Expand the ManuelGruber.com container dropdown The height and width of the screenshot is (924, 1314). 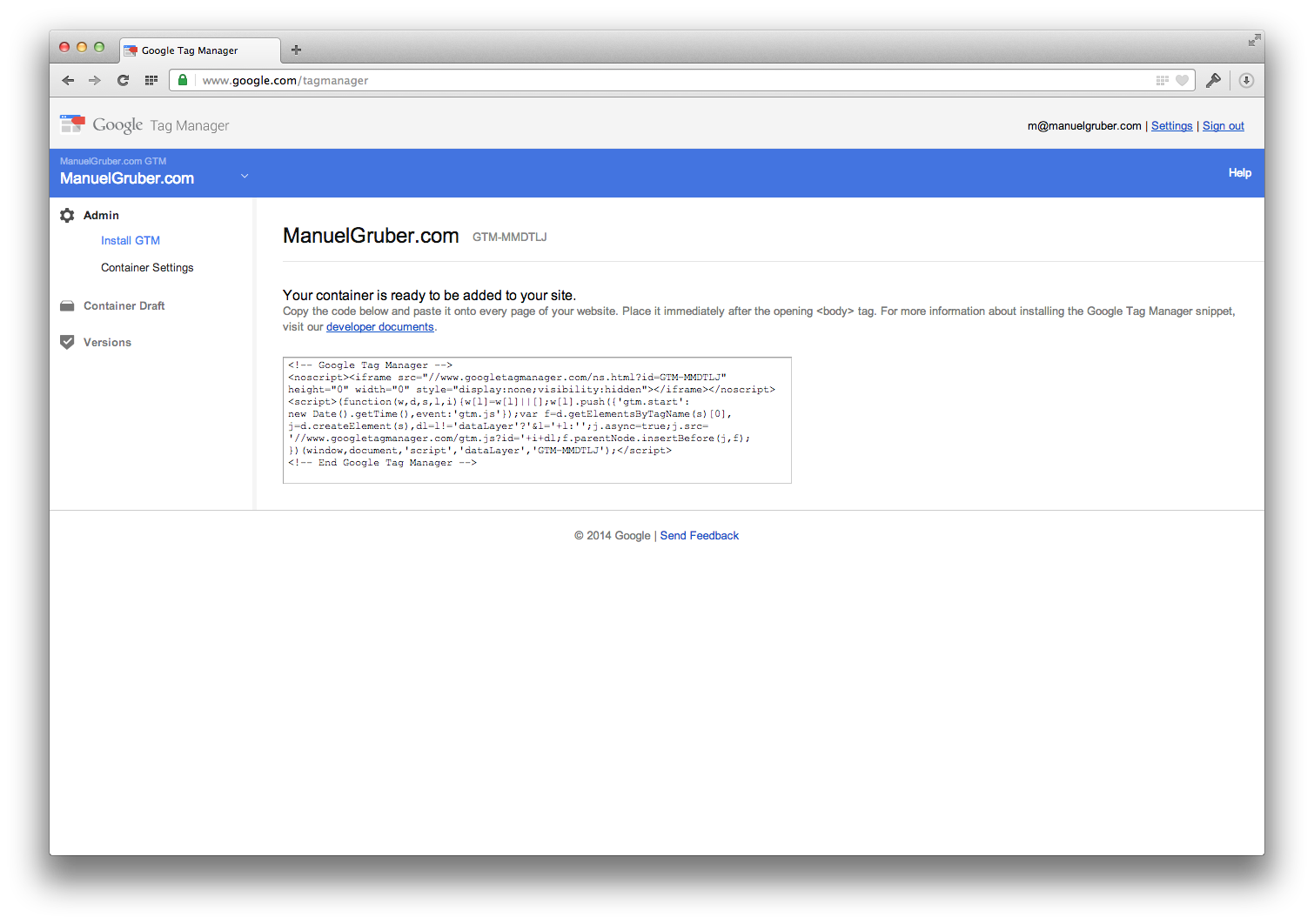pyautogui.click(x=245, y=176)
